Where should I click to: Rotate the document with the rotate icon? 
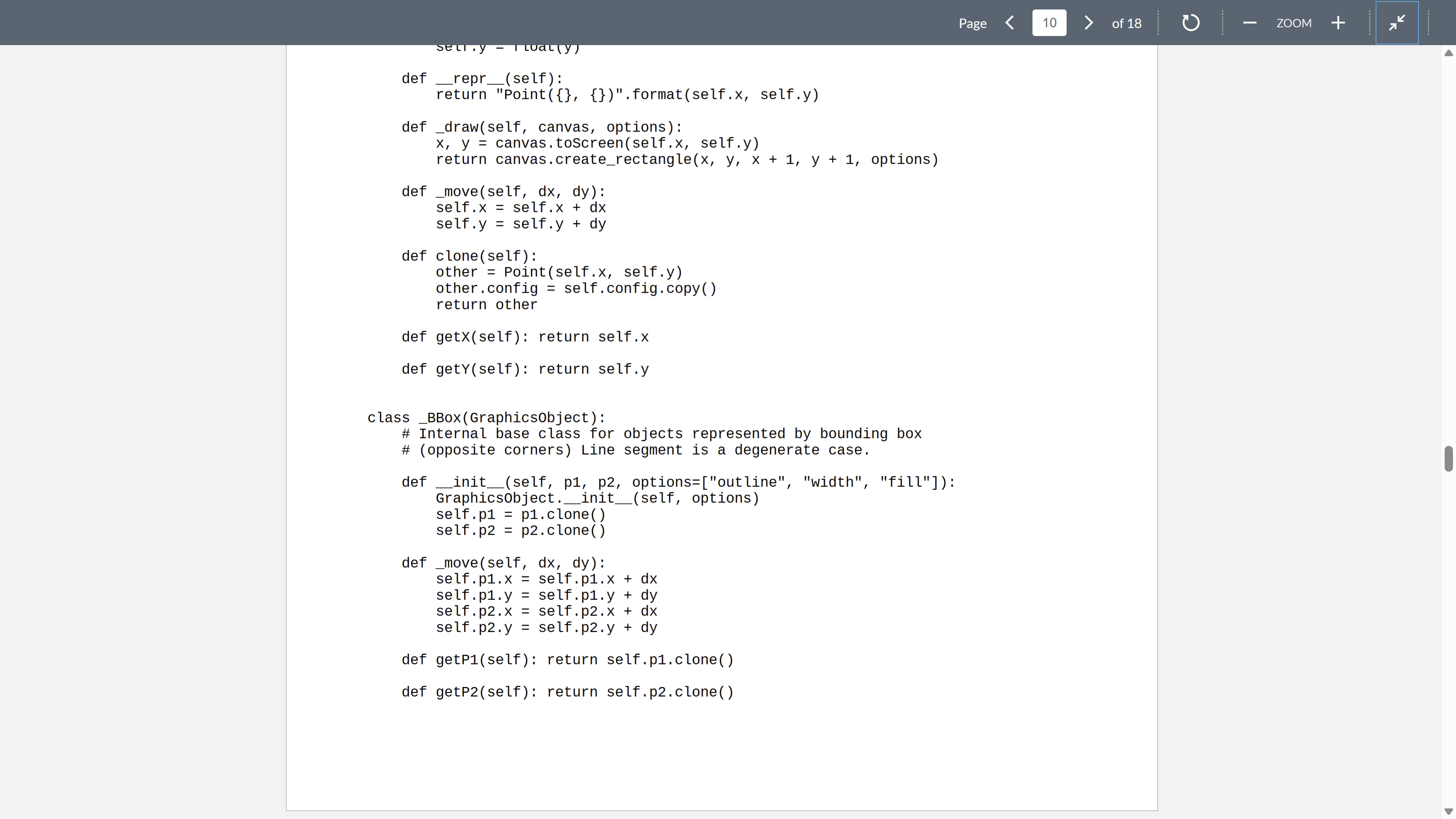1190,23
